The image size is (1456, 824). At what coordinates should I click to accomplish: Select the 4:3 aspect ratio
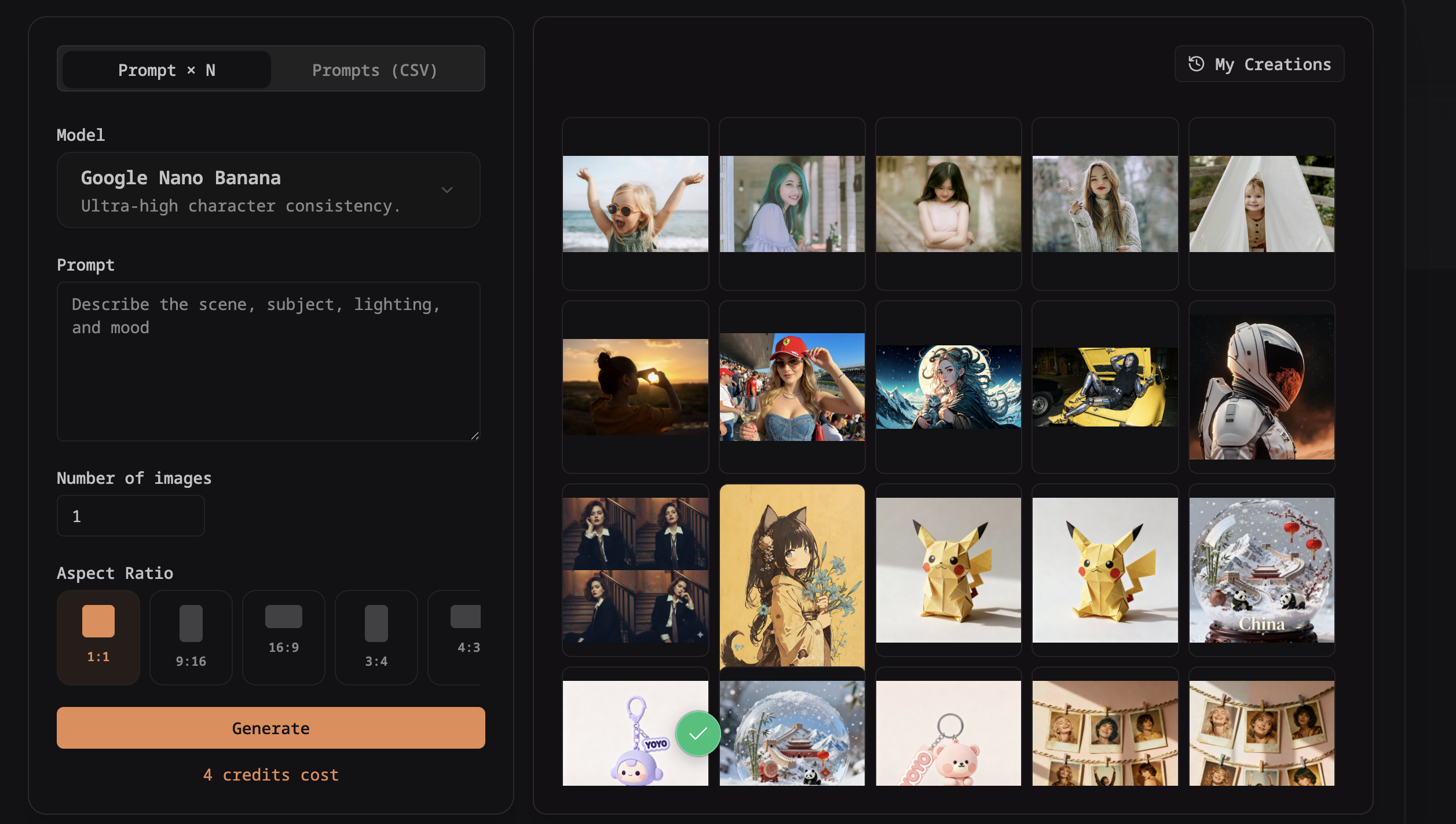tap(455, 637)
